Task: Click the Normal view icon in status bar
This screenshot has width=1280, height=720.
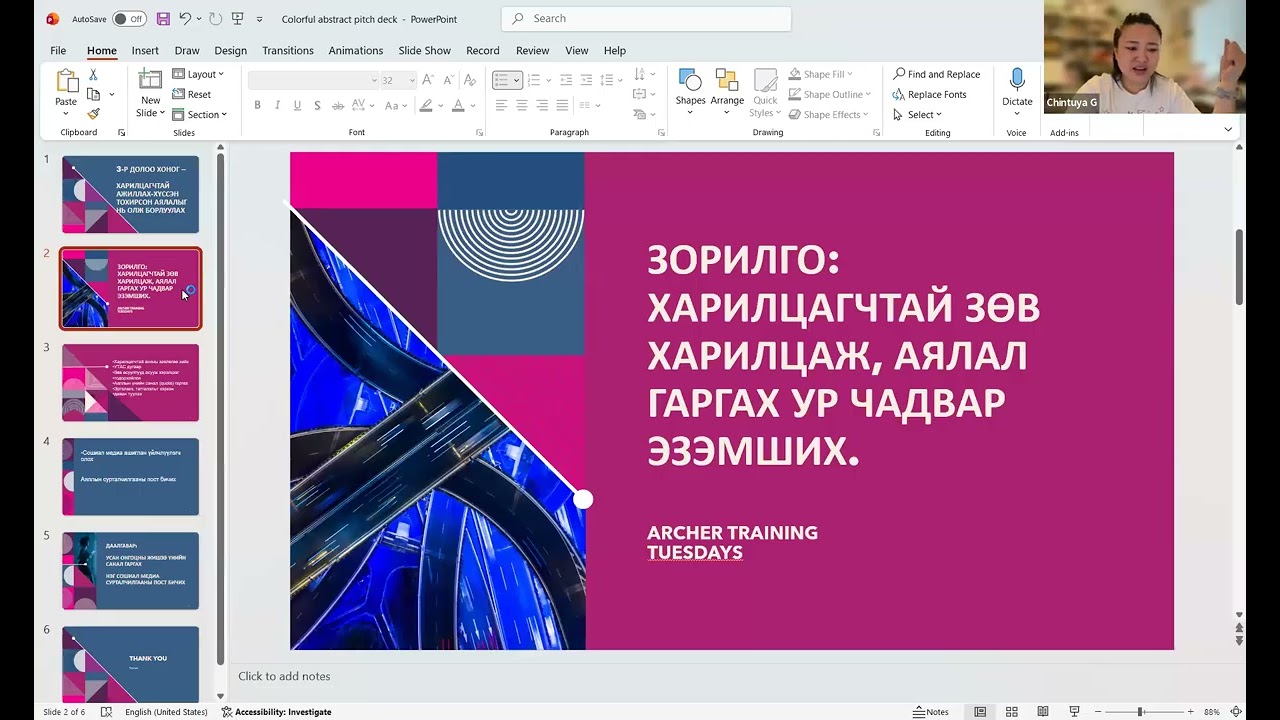Action: point(981,712)
